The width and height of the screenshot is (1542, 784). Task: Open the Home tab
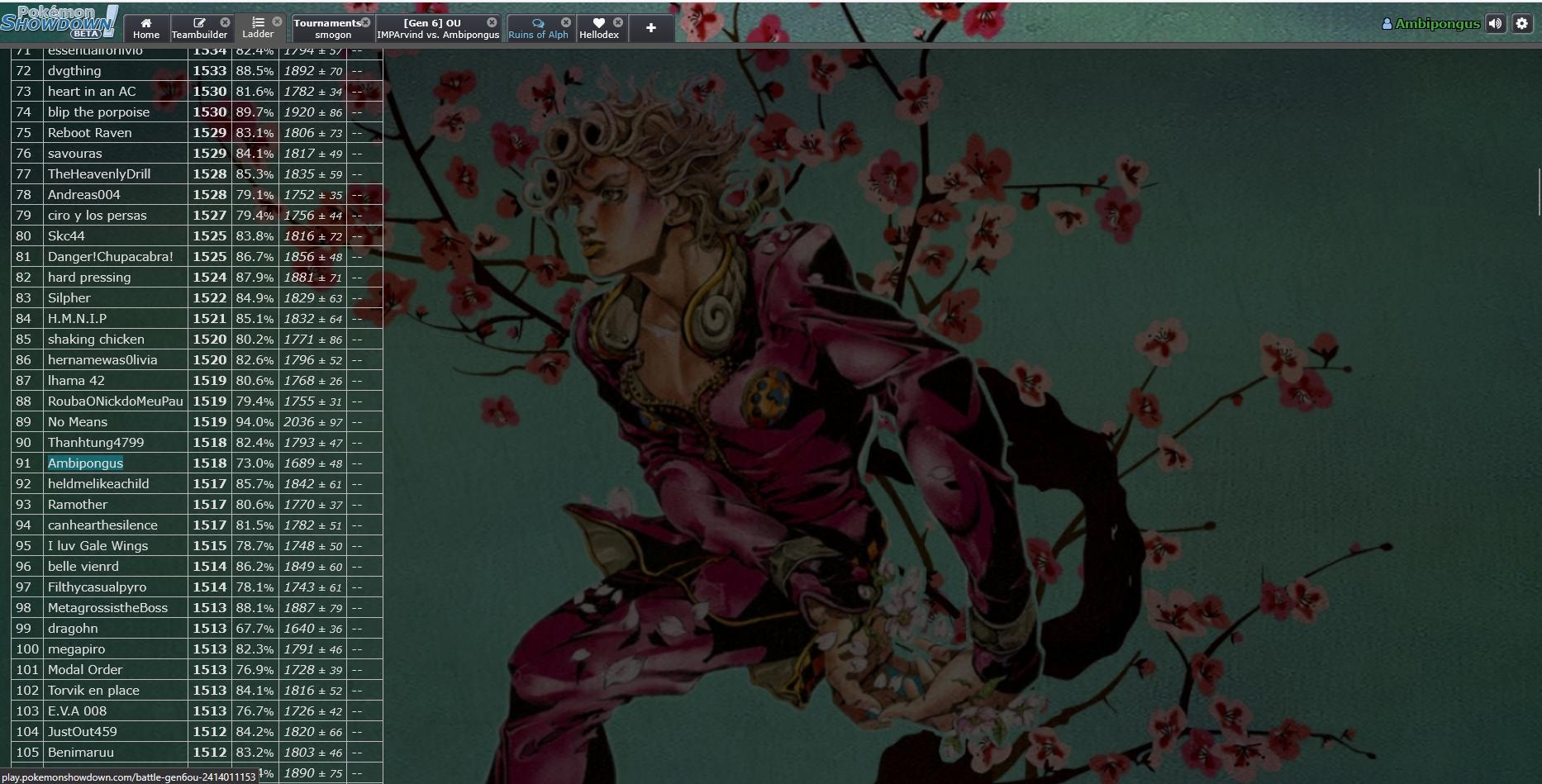(146, 28)
